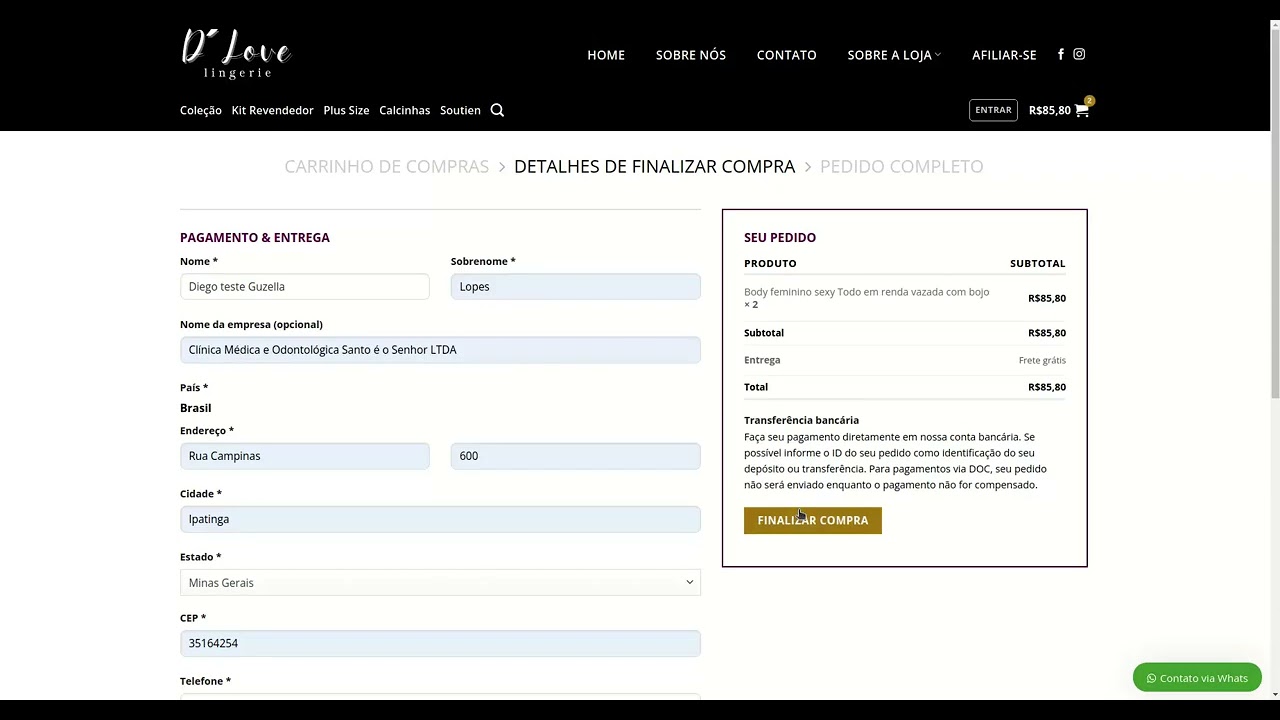Browse the Coleção category
Image resolution: width=1280 pixels, height=720 pixels.
pyautogui.click(x=201, y=110)
